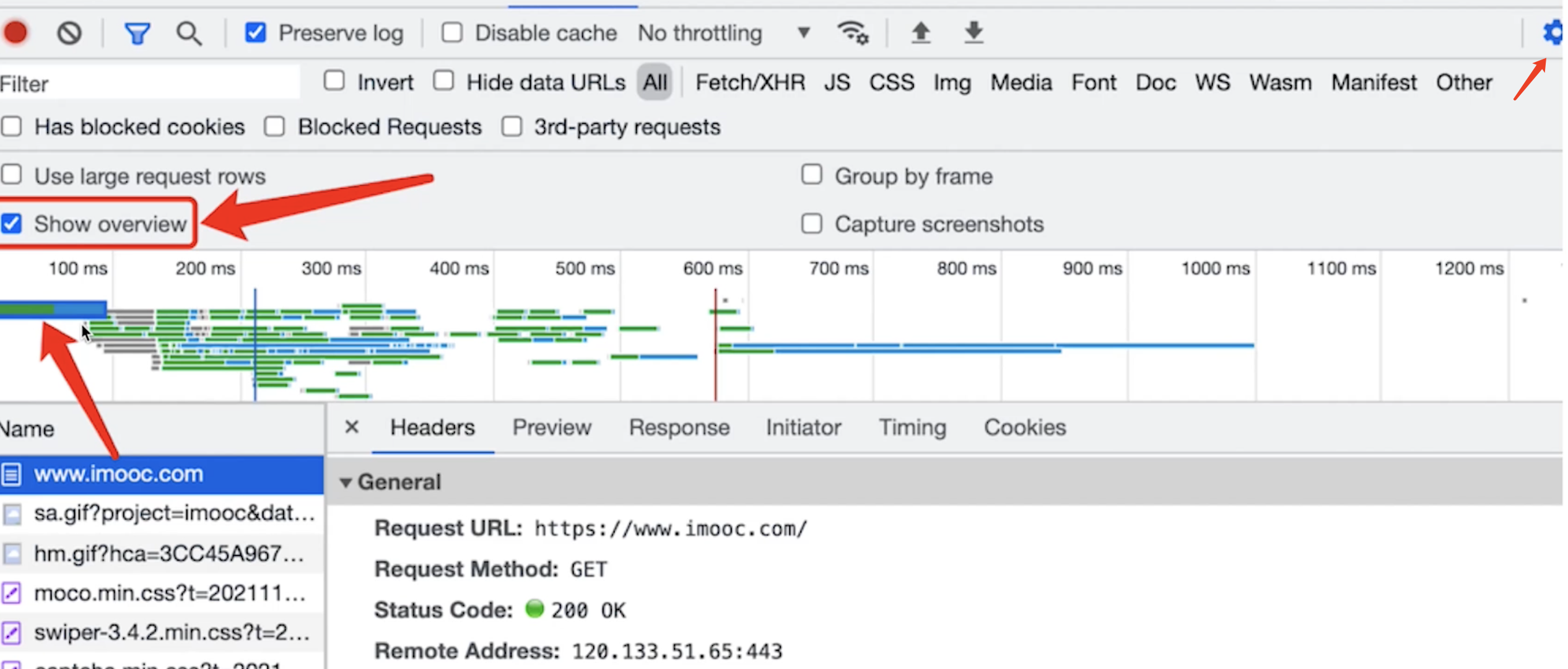
Task: Open network search with the magnifier icon
Action: [189, 33]
